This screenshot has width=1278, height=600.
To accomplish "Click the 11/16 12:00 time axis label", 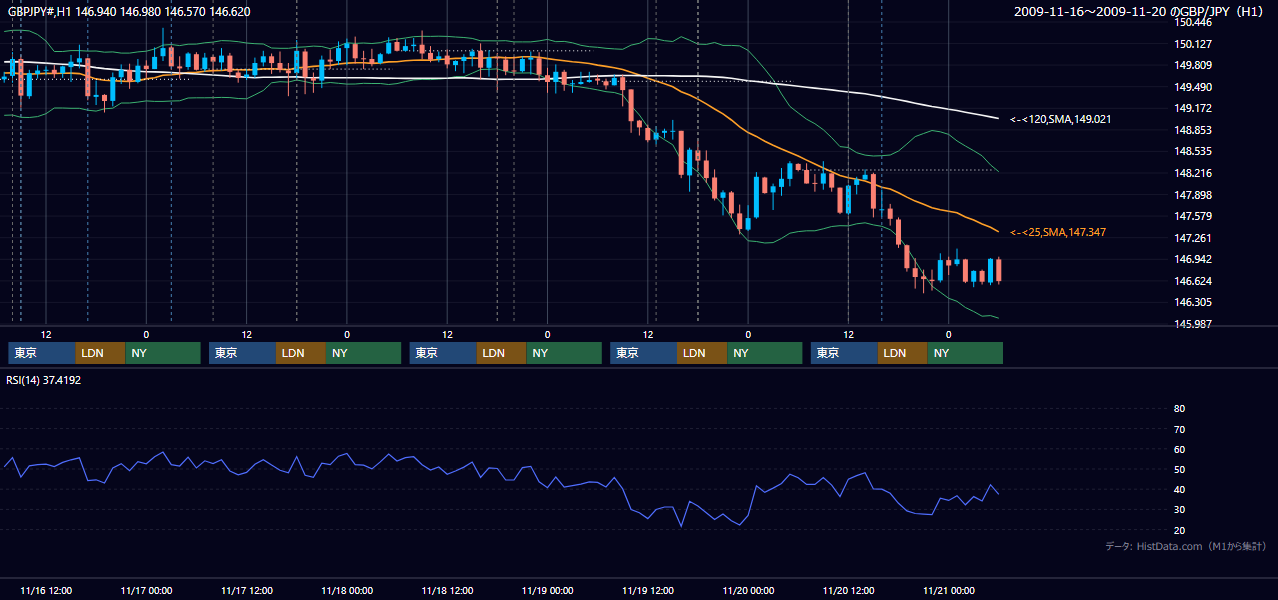I will pos(46,590).
